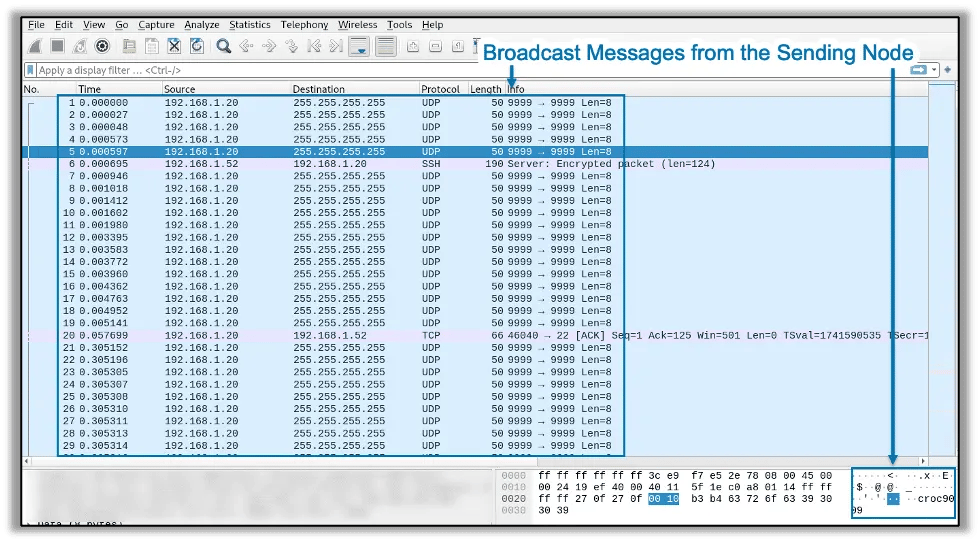Save the capture file
The height and width of the screenshot is (542, 980).
tap(152, 46)
